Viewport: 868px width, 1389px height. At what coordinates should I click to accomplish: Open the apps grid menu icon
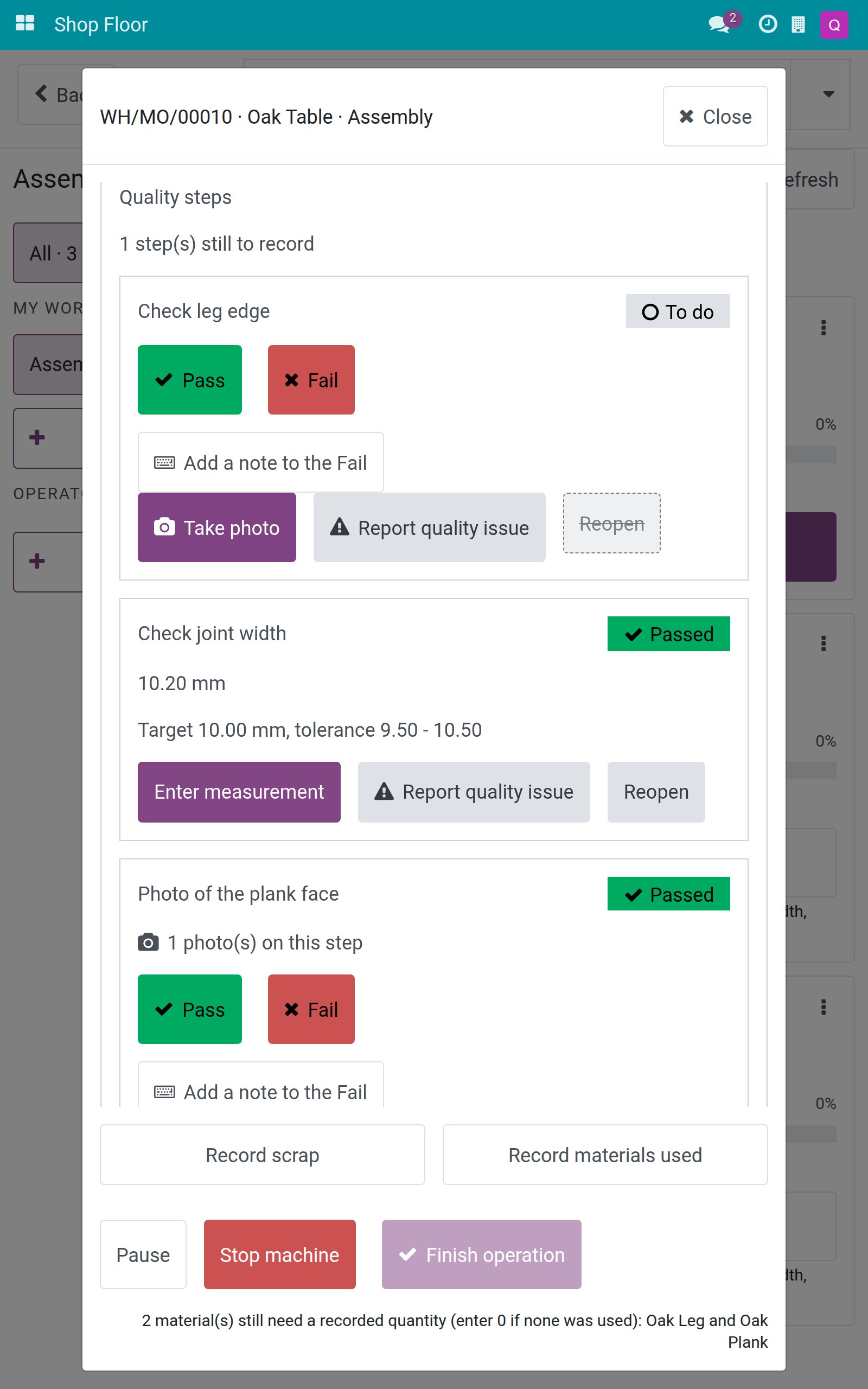click(x=25, y=24)
